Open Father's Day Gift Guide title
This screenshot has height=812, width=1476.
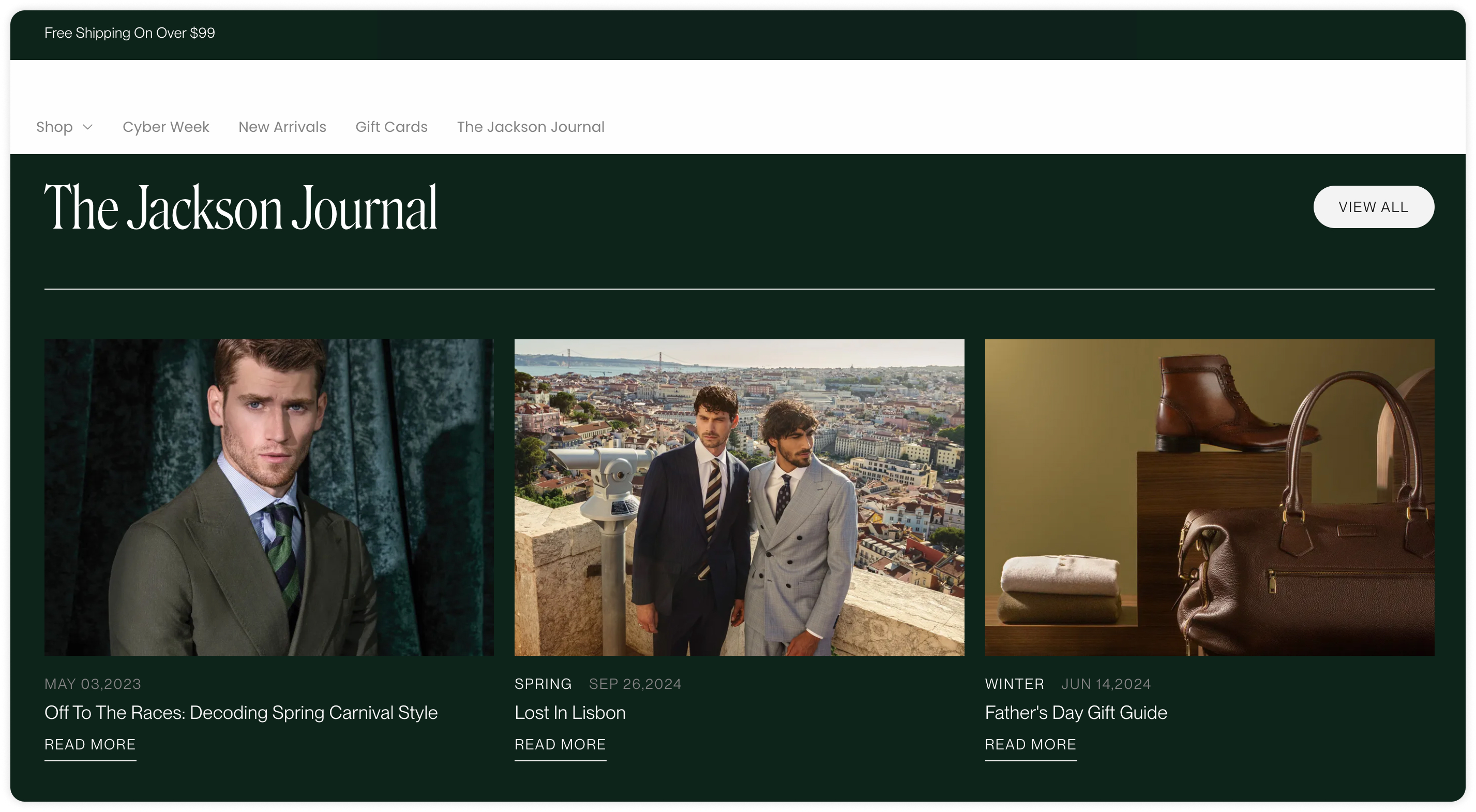point(1076,712)
